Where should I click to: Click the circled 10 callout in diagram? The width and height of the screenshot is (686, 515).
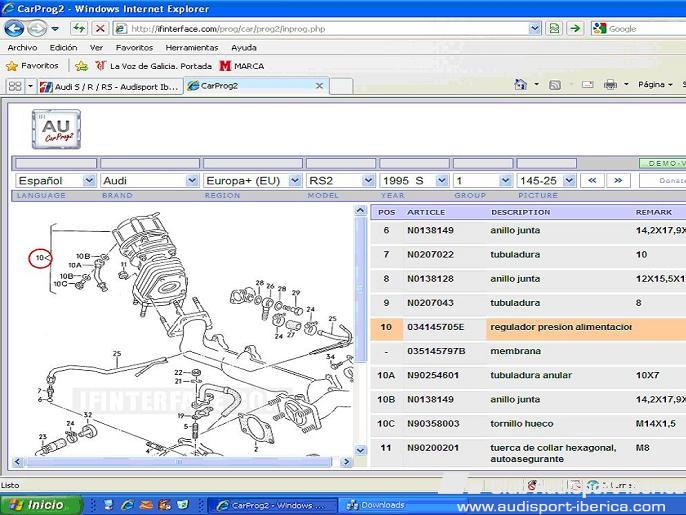[x=40, y=258]
